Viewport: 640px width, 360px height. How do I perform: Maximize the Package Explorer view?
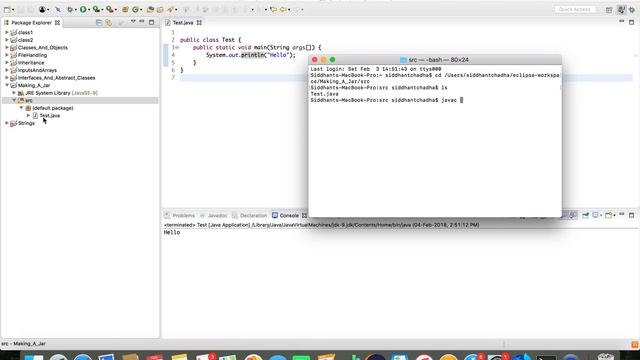point(151,22)
